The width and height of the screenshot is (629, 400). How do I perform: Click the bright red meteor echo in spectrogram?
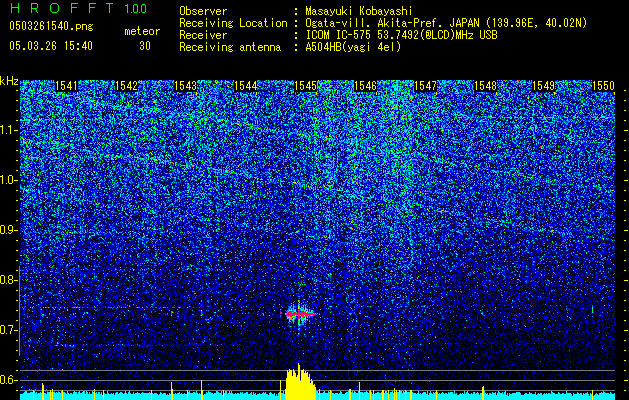300,314
